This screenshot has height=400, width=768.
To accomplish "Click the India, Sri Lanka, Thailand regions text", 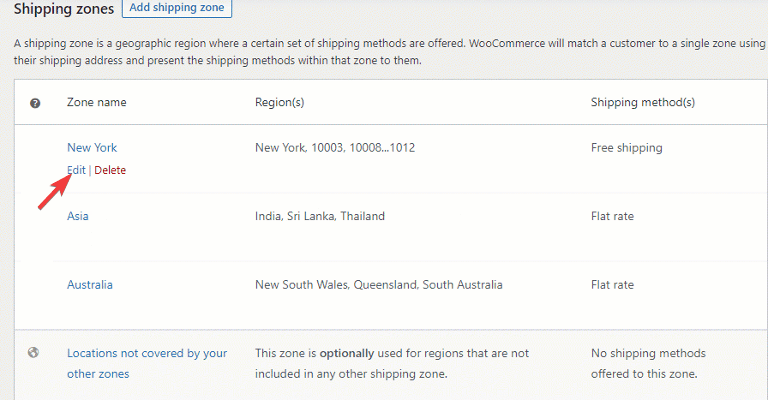I will click(320, 216).
